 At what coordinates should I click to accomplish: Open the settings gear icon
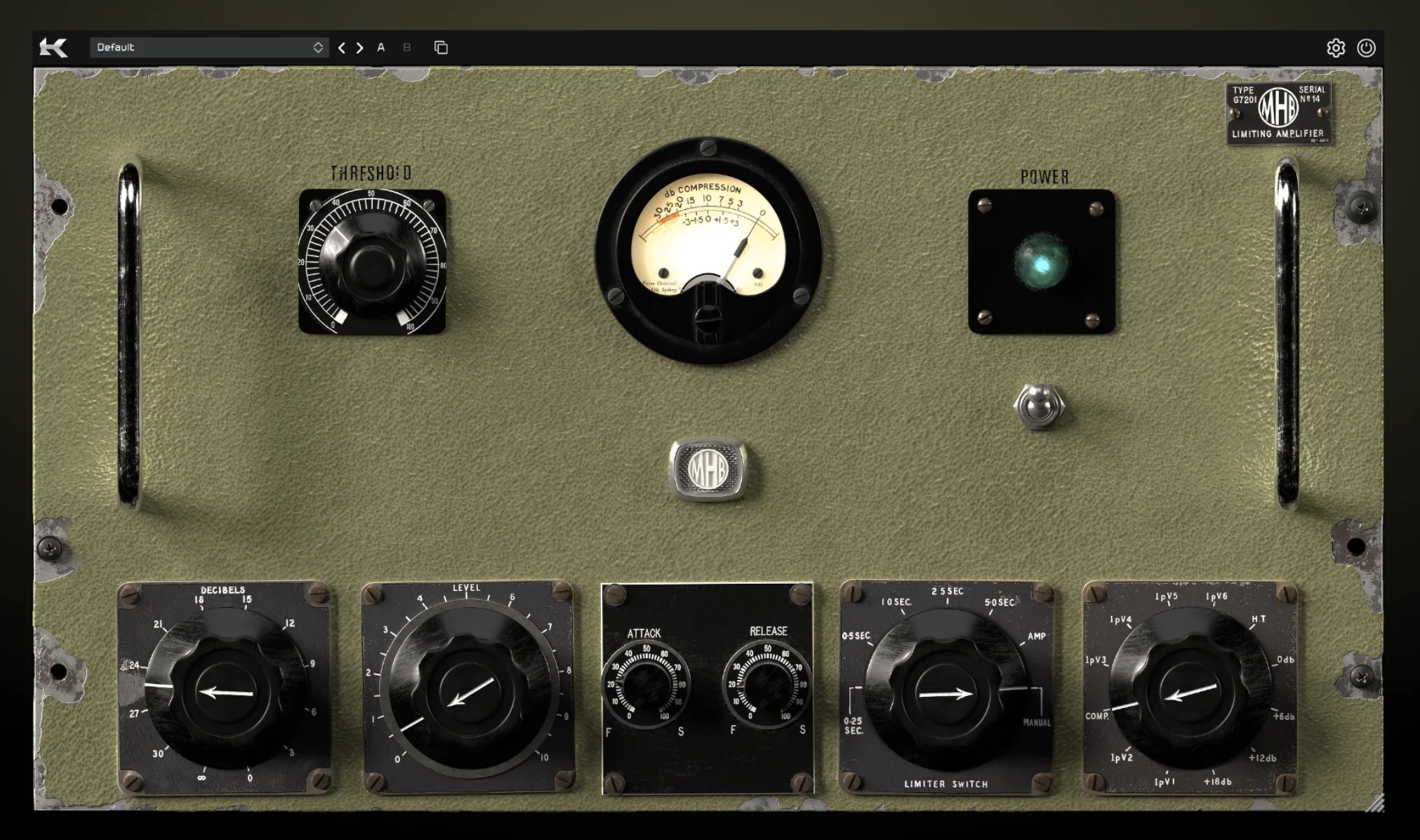(x=1335, y=48)
